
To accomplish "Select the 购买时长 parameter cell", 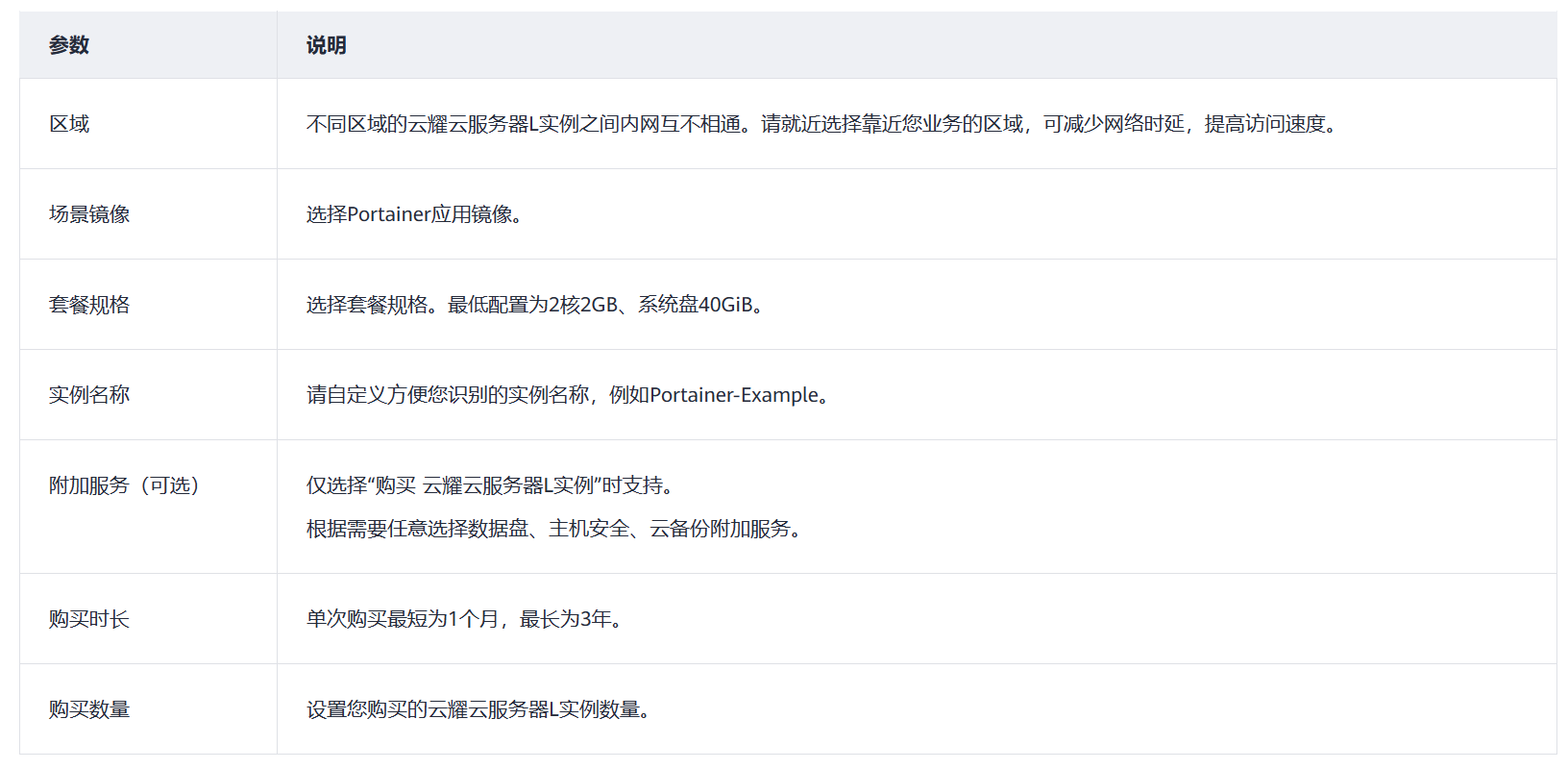I will [148, 619].
